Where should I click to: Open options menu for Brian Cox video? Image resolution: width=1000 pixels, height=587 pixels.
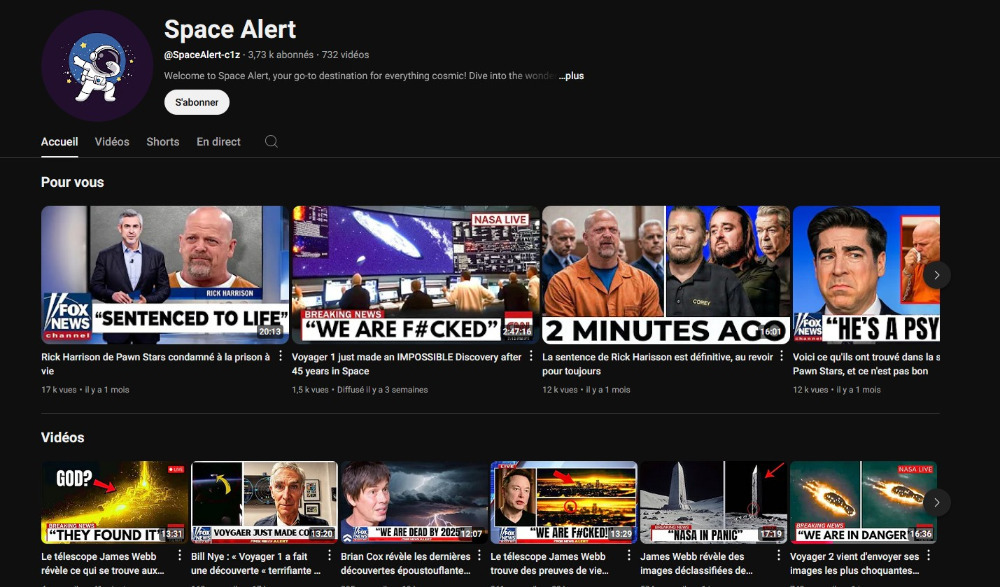click(479, 557)
